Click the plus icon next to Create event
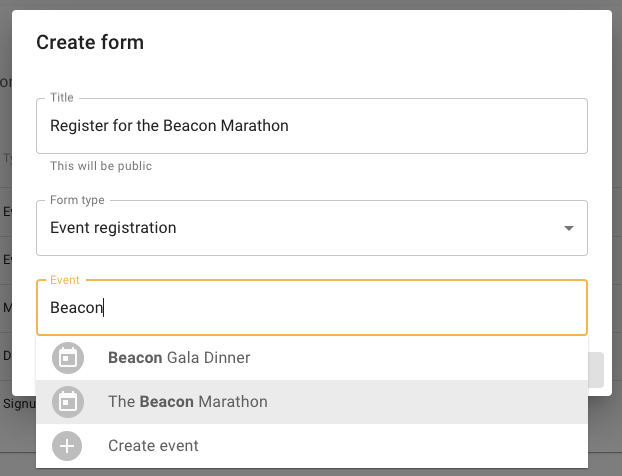This screenshot has height=476, width=622. click(68, 446)
